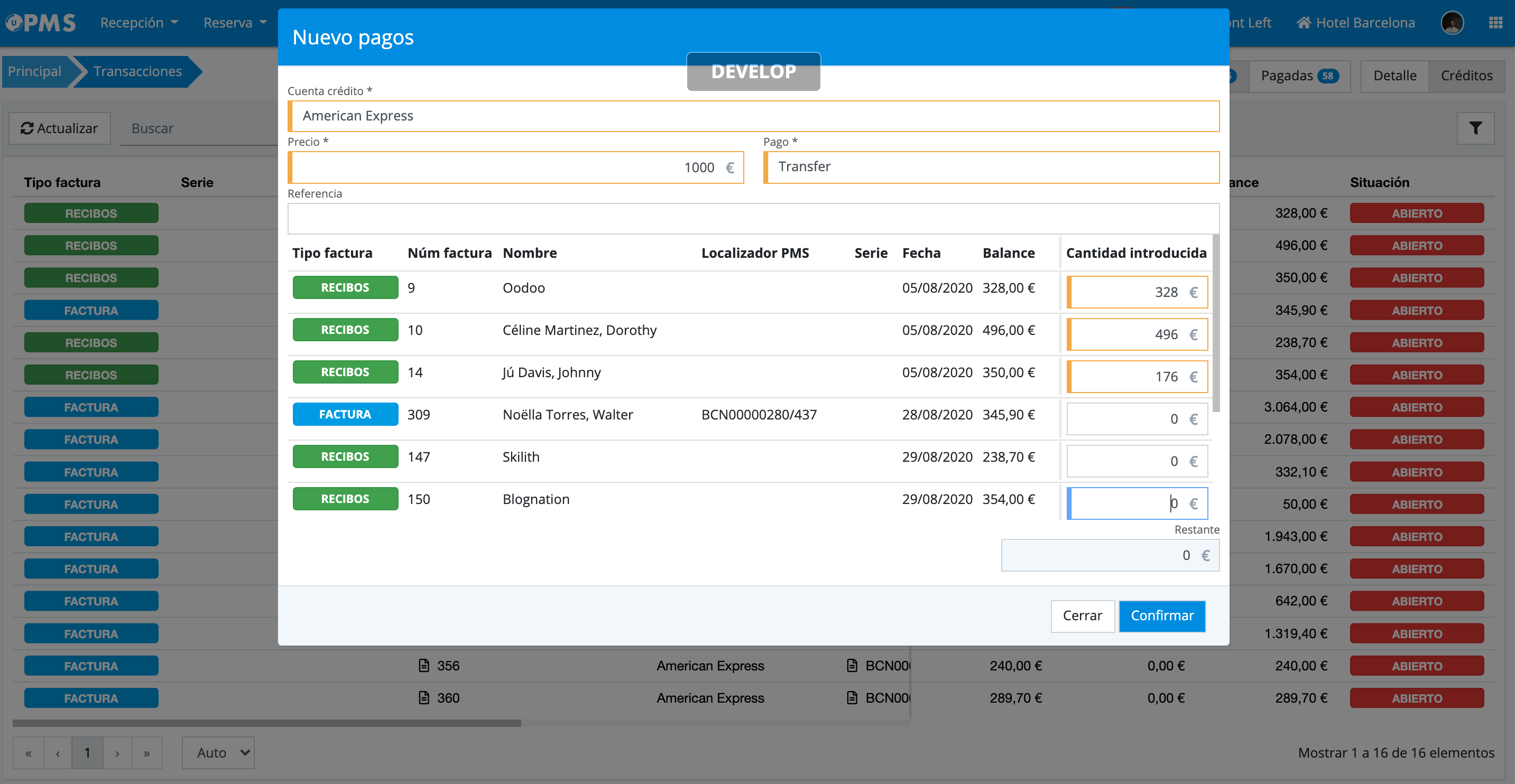1515x784 pixels.
Task: Open the apps grid icon
Action: pyautogui.click(x=1495, y=22)
